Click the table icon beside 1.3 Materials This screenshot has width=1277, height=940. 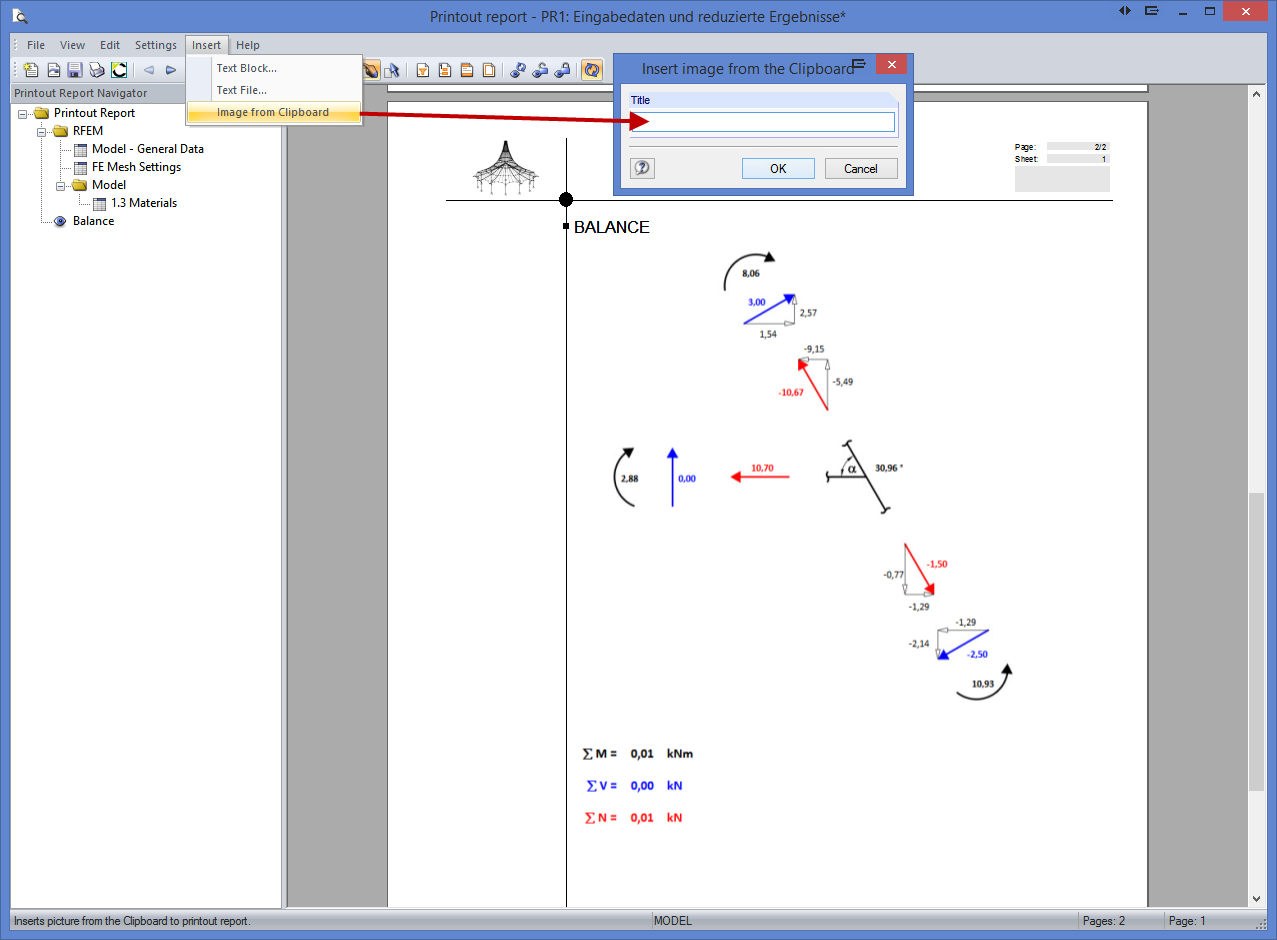[x=100, y=203]
